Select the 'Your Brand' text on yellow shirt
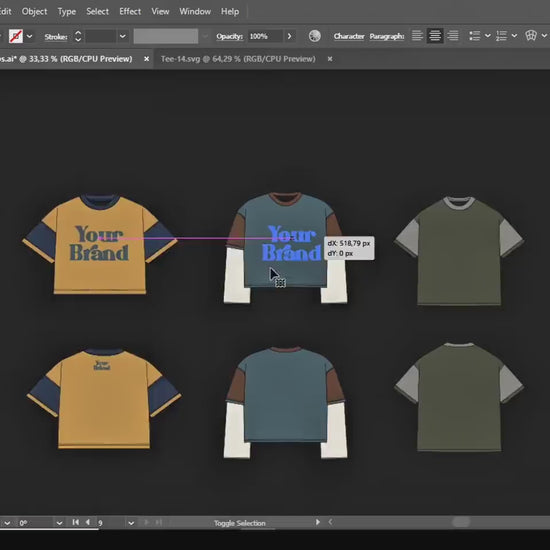Screen dimensions: 550x550 (99, 243)
